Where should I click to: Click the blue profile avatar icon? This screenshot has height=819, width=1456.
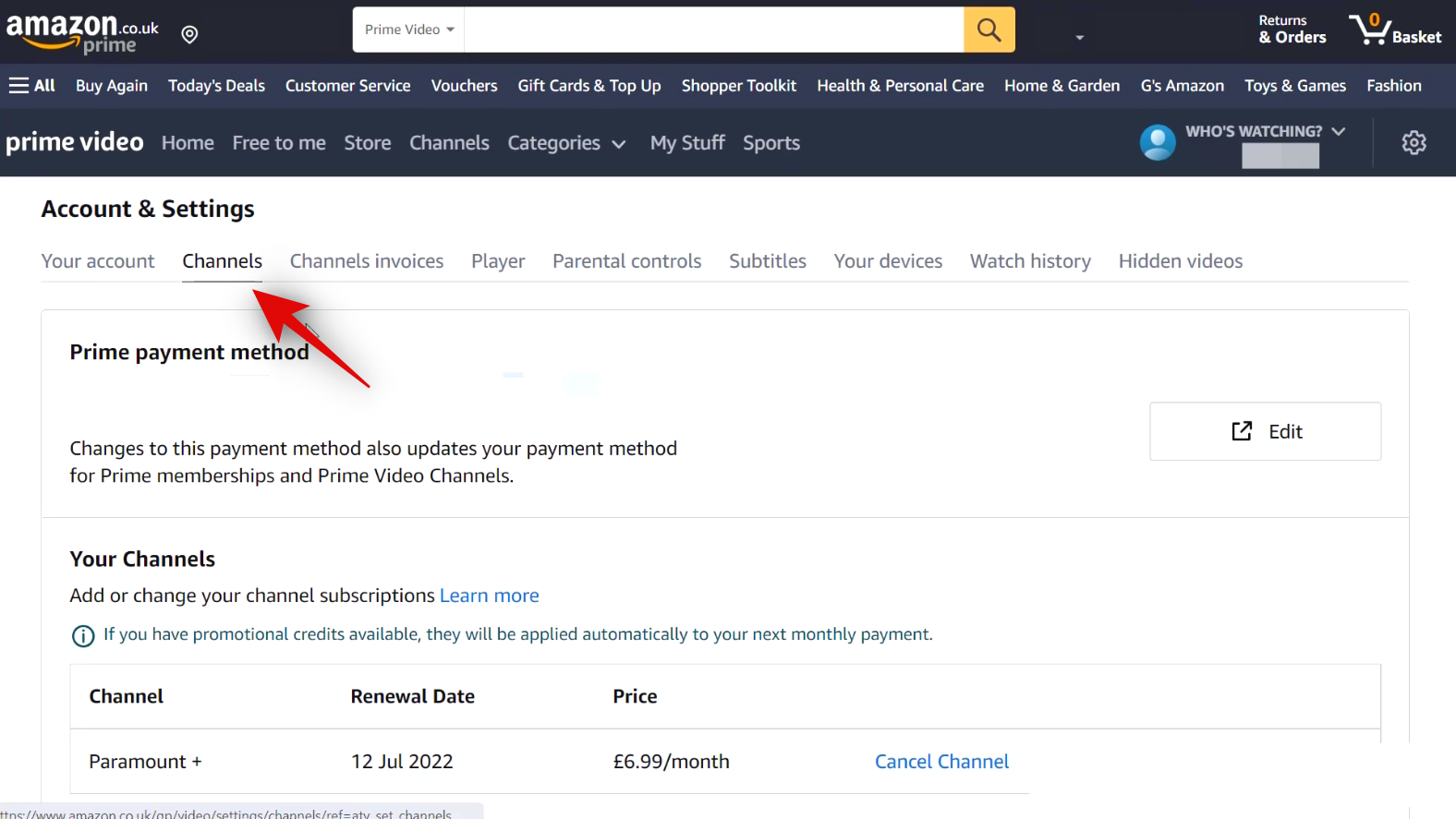click(x=1157, y=142)
